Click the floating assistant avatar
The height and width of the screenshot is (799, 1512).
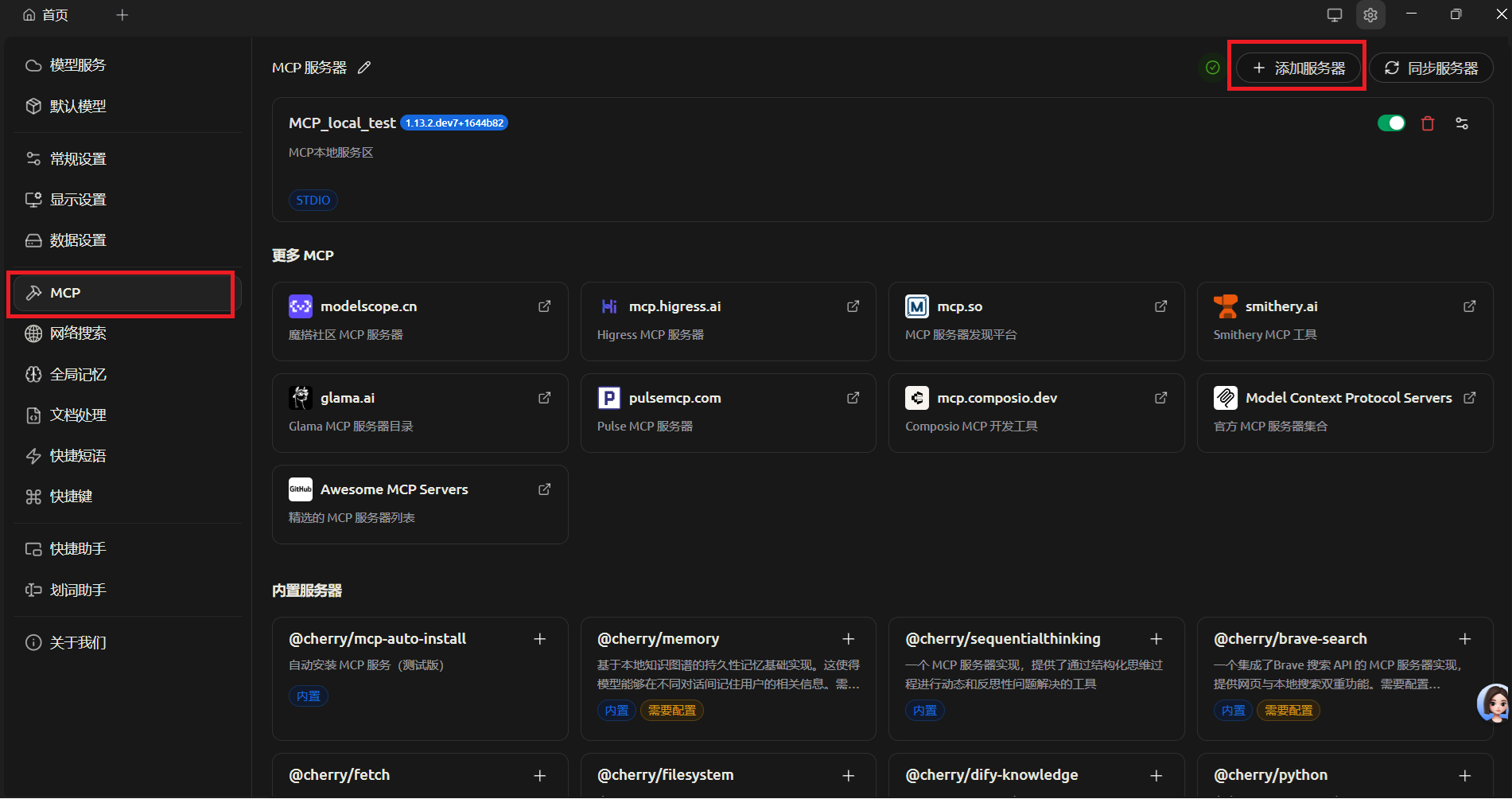pyautogui.click(x=1493, y=703)
